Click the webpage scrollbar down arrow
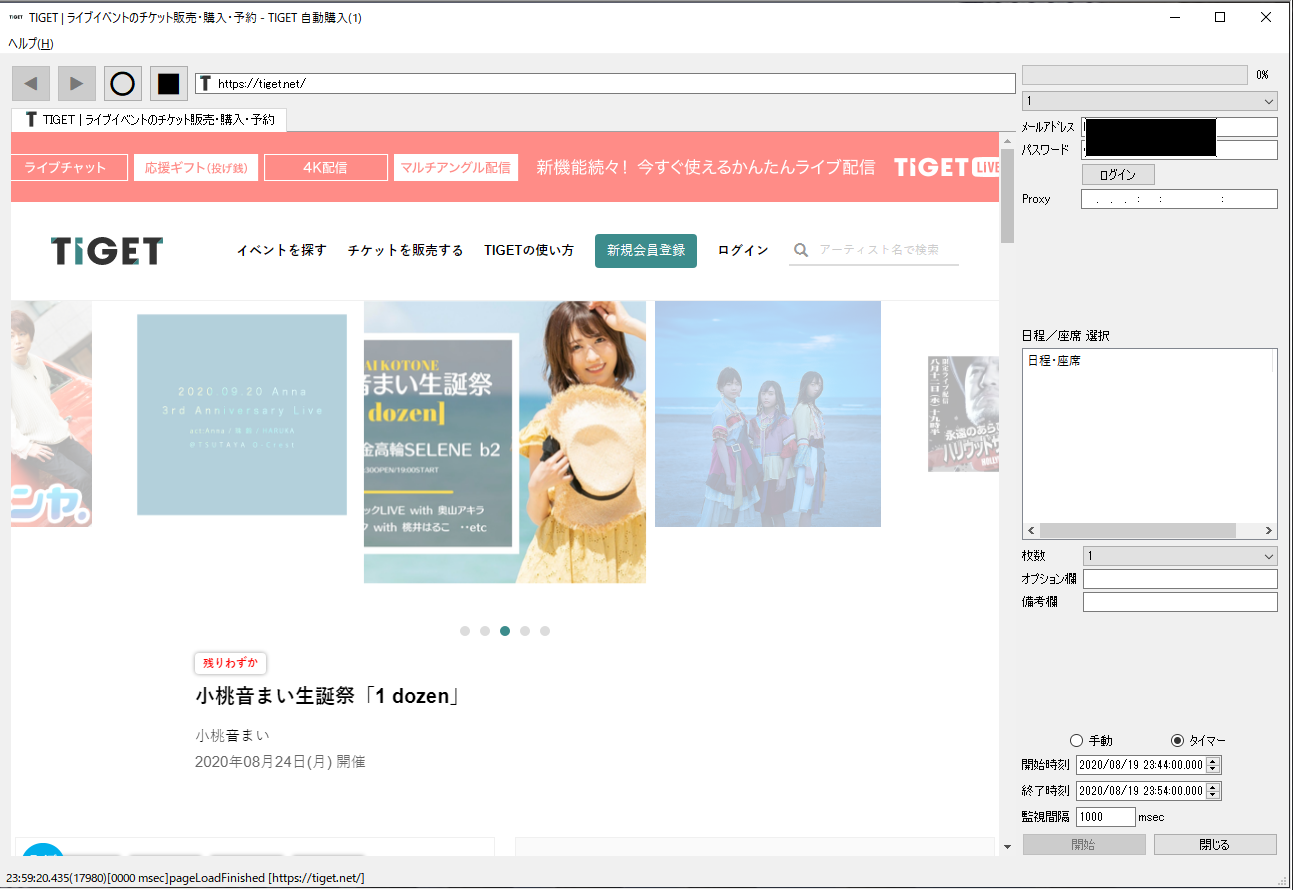Viewport: 1293px width, 890px height. pos(1007,847)
